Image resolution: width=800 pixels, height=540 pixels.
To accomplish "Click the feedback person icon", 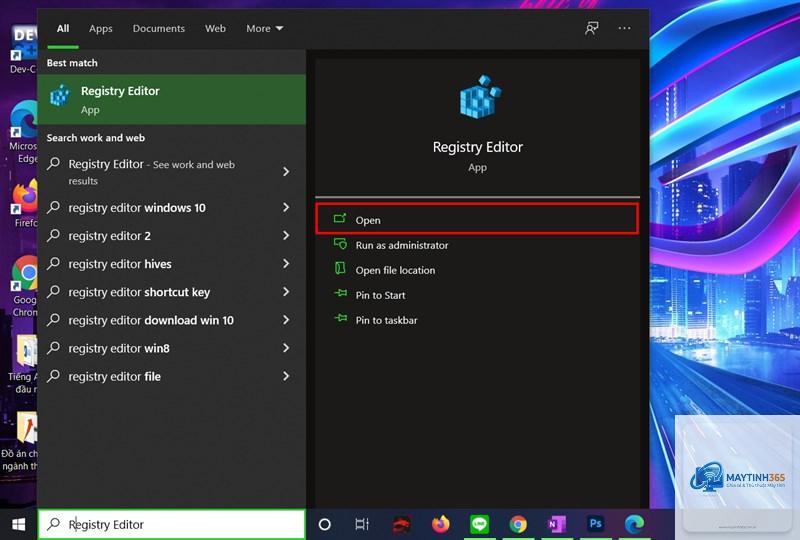I will click(591, 28).
